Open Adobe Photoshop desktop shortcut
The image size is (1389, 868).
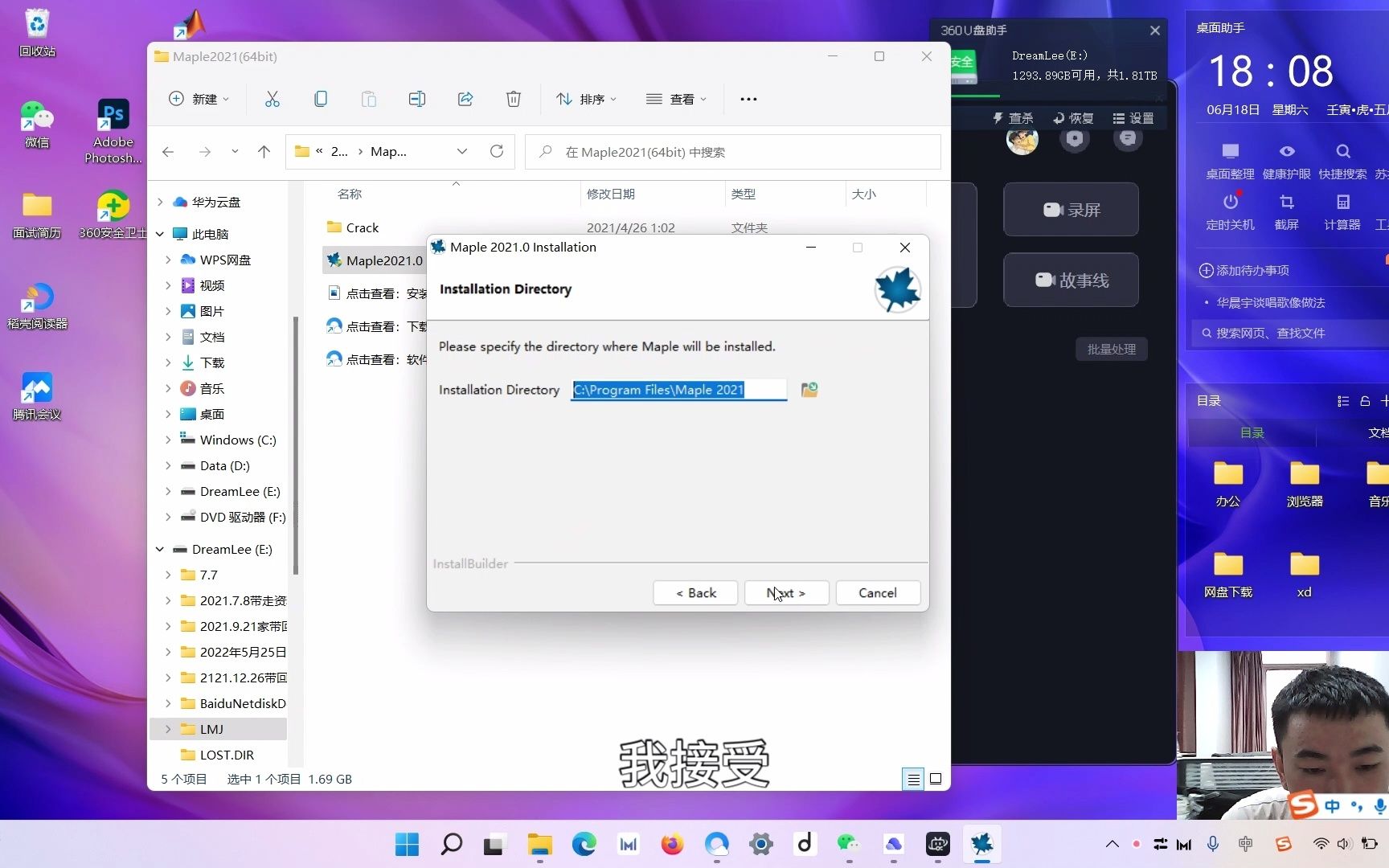tap(113, 131)
